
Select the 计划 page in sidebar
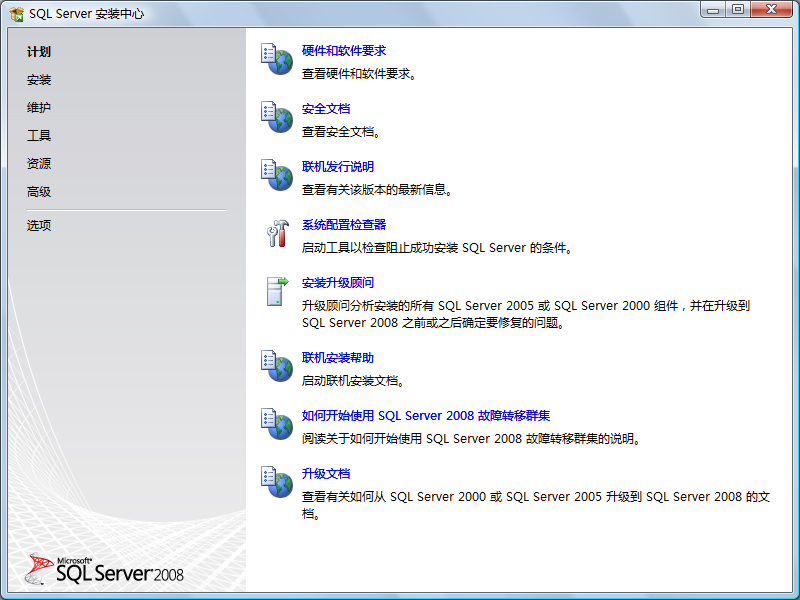pos(39,52)
